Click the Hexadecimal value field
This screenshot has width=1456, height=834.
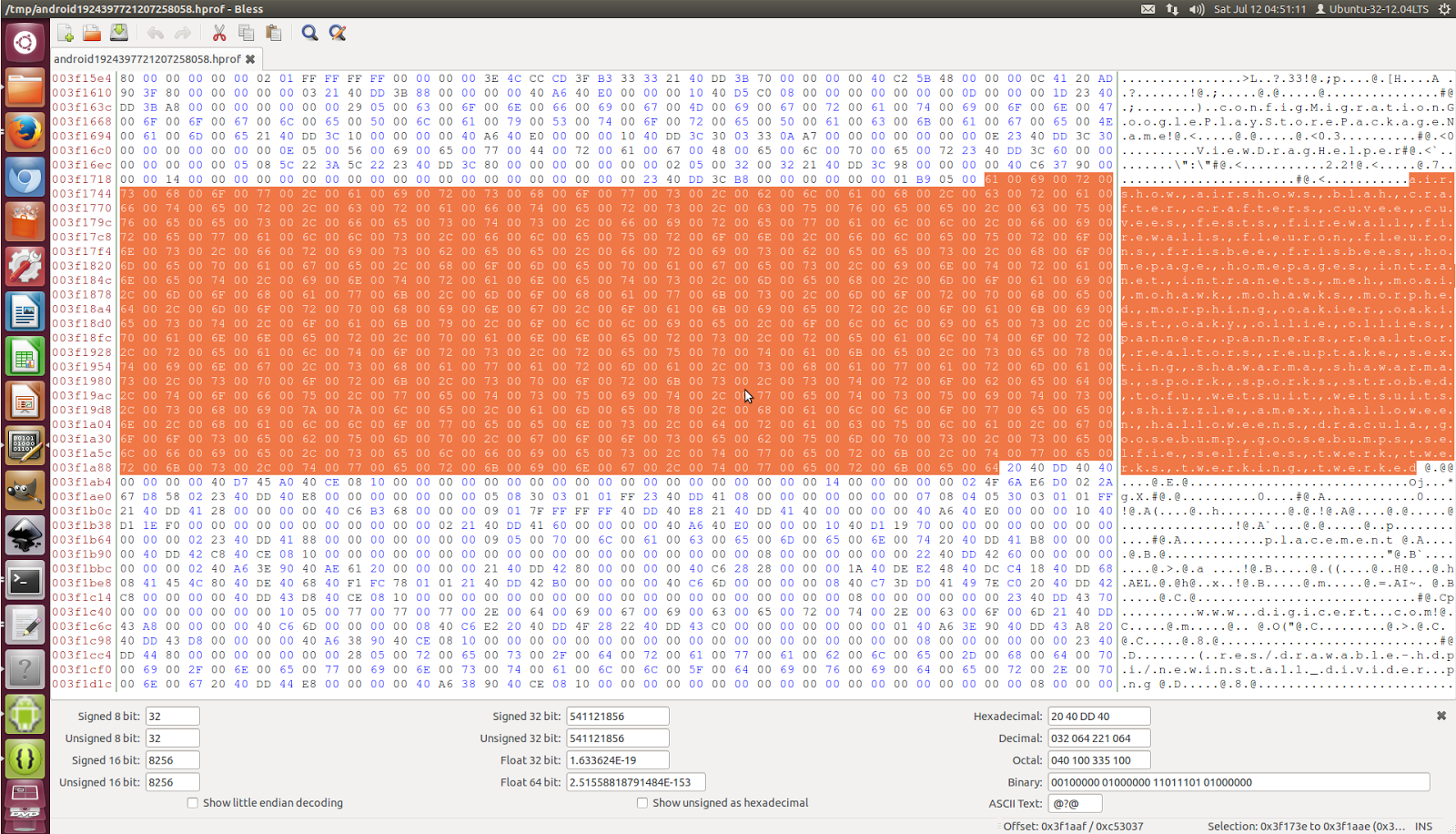[1099, 717]
